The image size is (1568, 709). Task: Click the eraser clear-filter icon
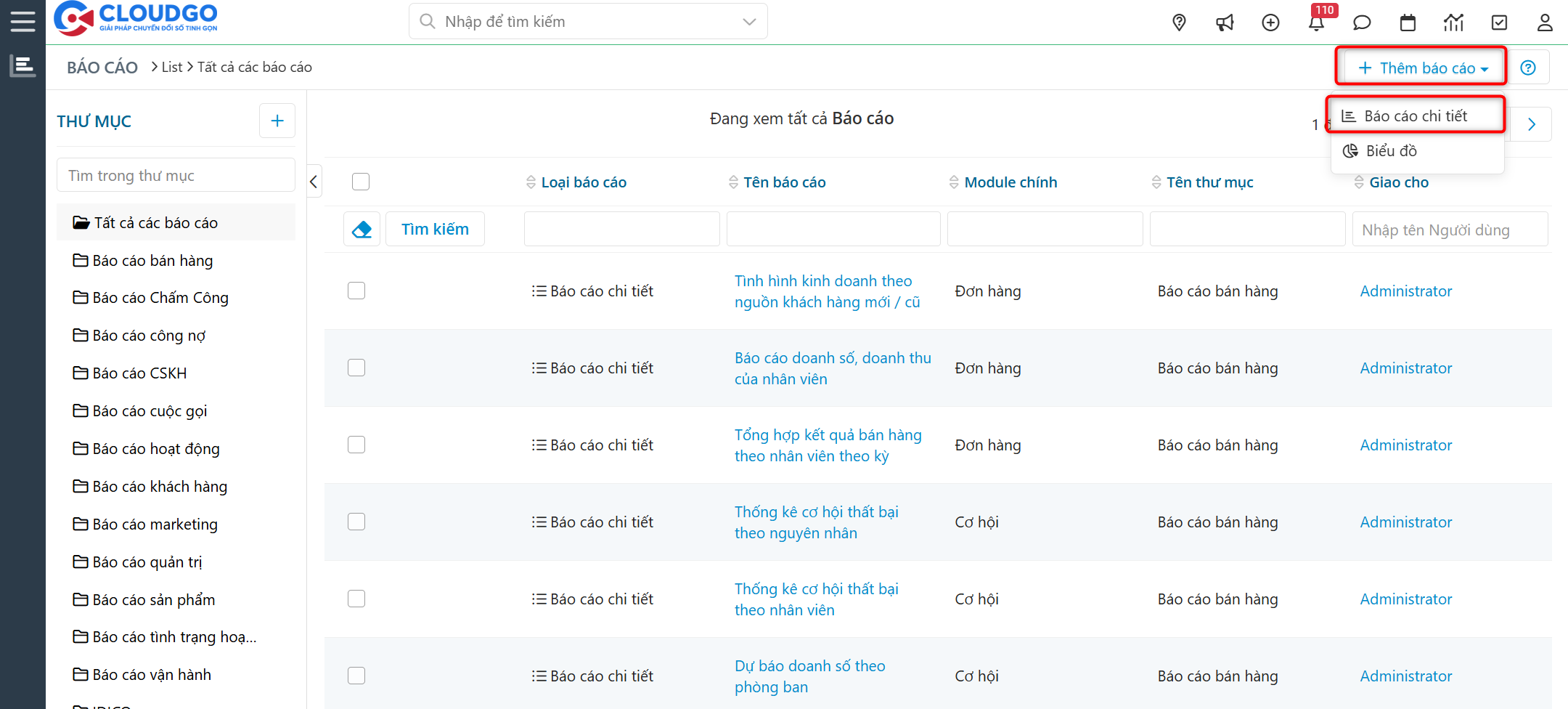pyautogui.click(x=362, y=230)
